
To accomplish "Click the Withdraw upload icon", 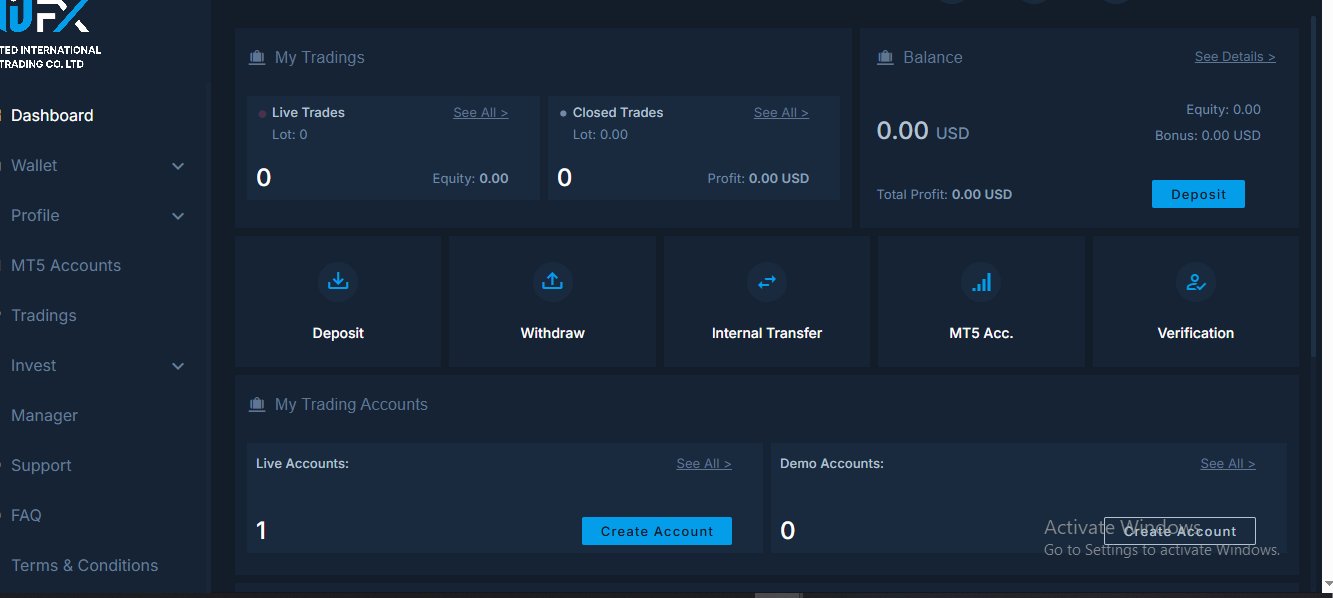I will [552, 282].
